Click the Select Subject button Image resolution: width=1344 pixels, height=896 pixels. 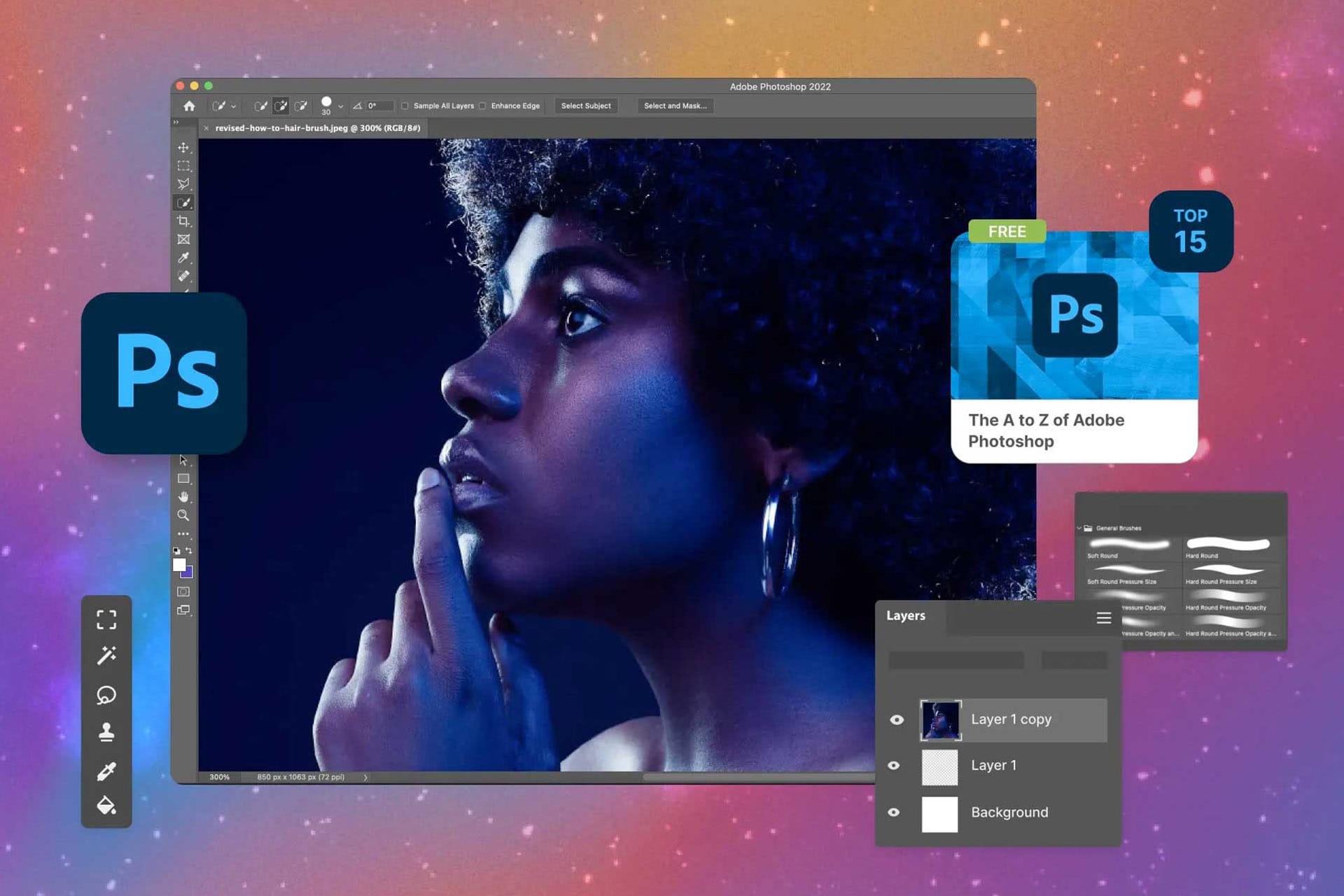586,106
